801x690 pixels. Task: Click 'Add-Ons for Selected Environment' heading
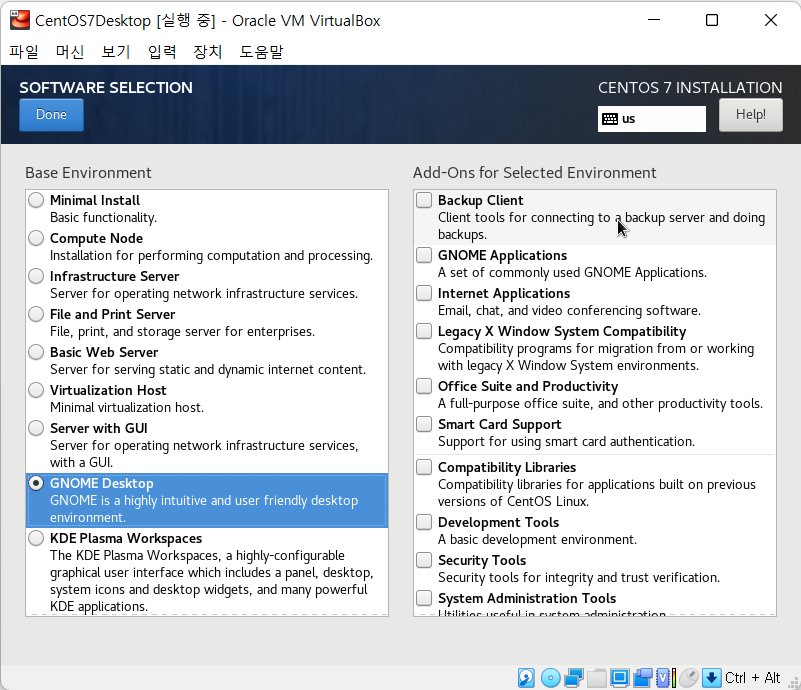pyautogui.click(x=534, y=173)
